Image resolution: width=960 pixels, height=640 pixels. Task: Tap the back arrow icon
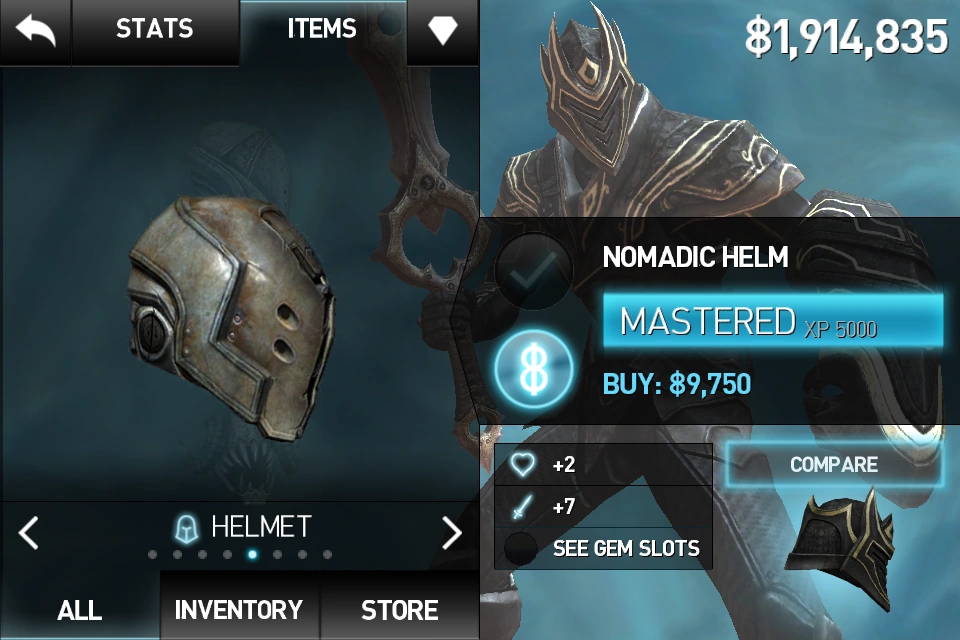[36, 31]
